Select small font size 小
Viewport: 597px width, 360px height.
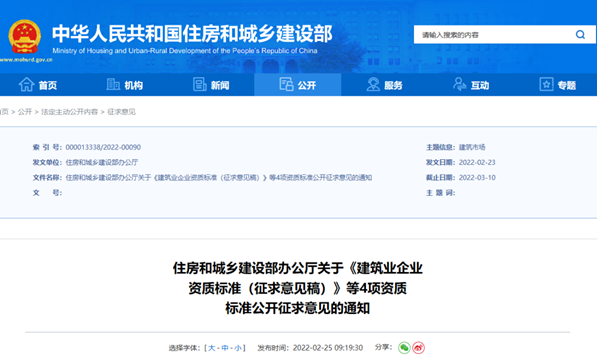(x=238, y=348)
